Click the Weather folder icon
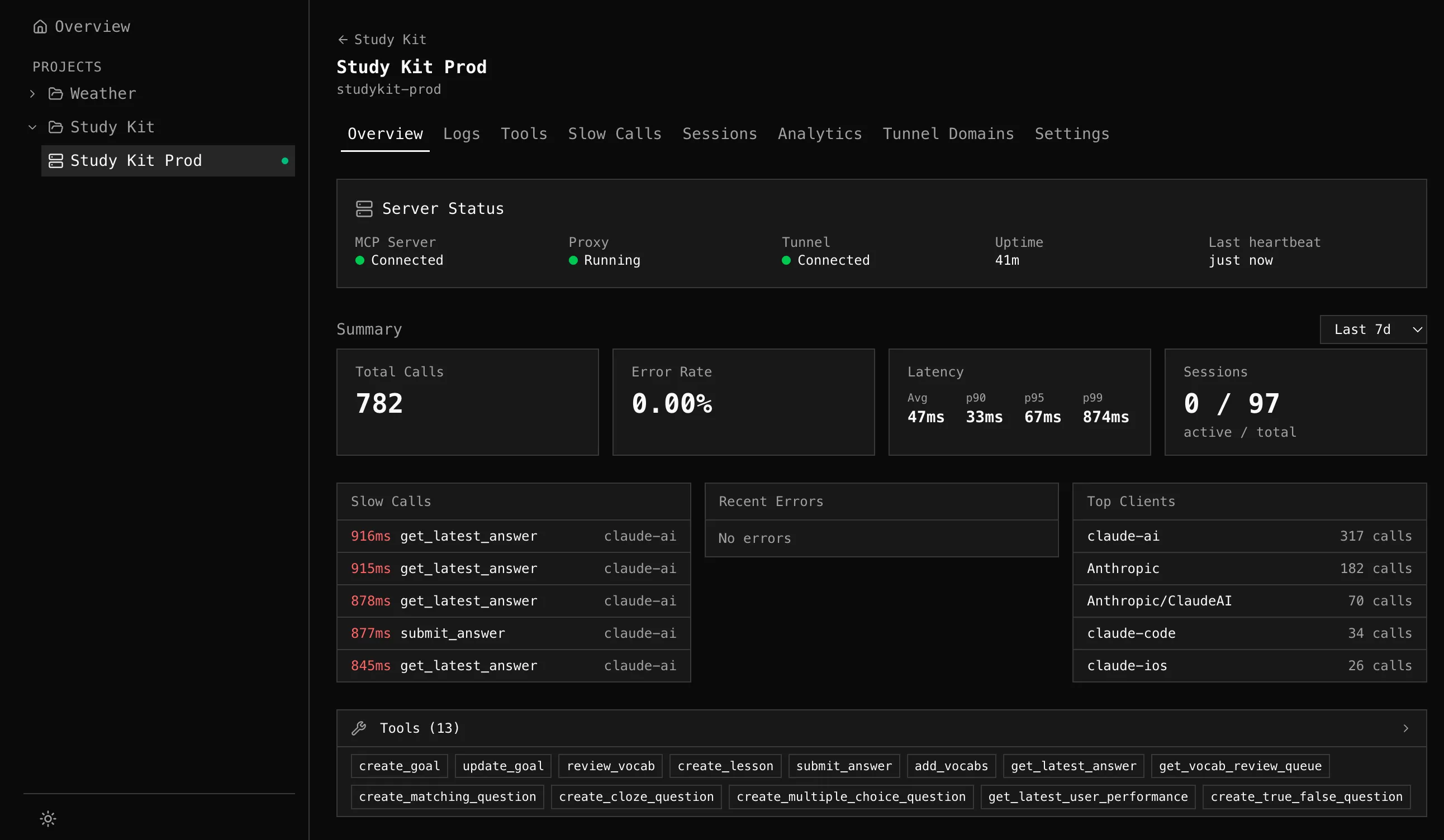The width and height of the screenshot is (1444, 840). pyautogui.click(x=55, y=93)
